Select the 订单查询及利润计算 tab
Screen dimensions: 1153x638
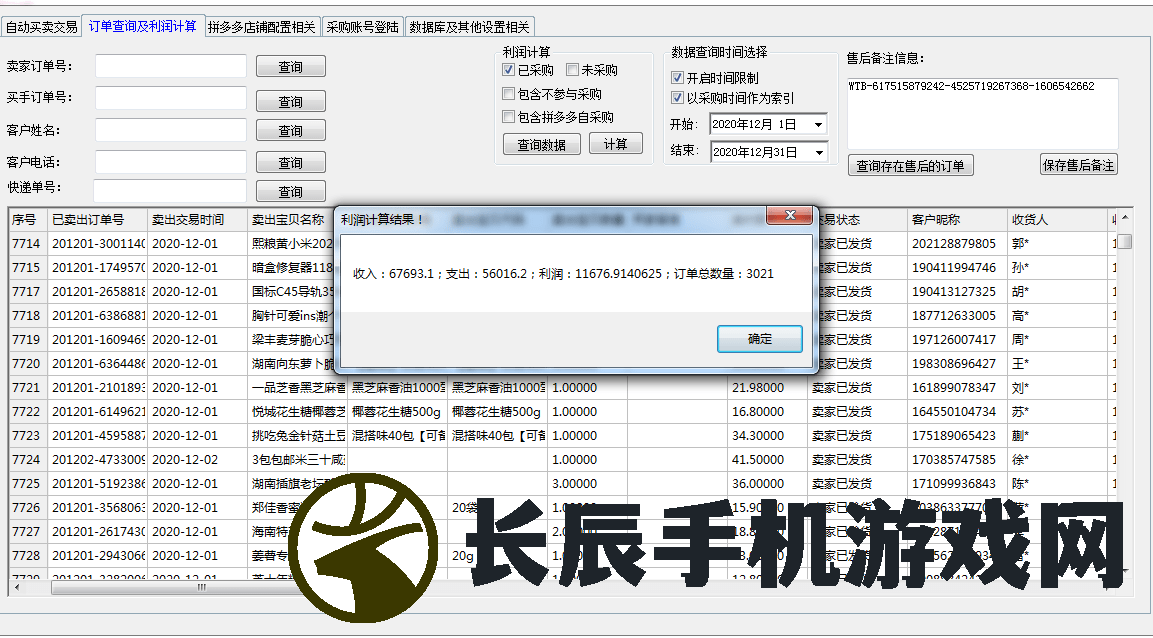coord(143,26)
